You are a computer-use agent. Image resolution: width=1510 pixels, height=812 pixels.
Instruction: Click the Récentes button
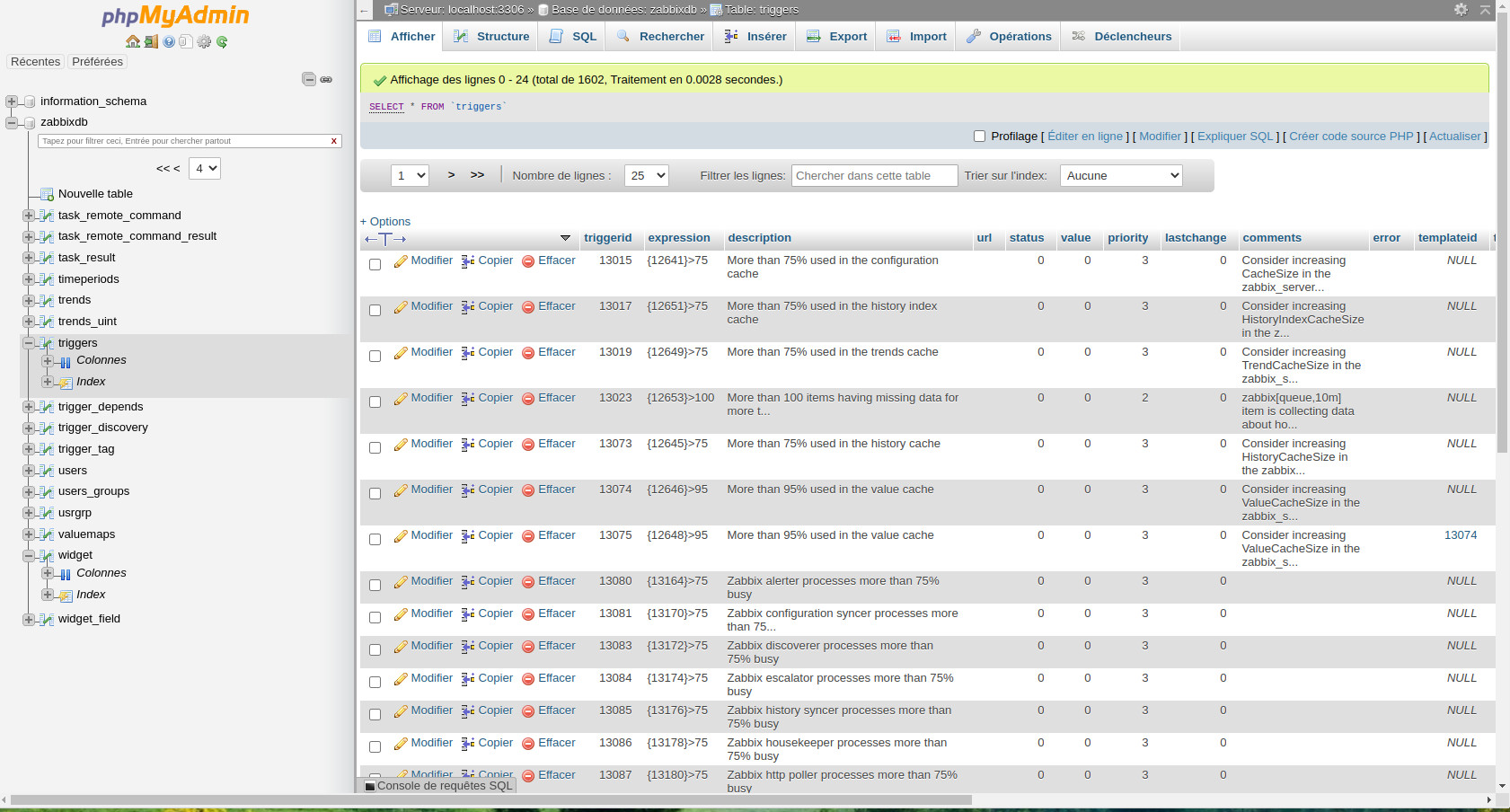coord(35,62)
